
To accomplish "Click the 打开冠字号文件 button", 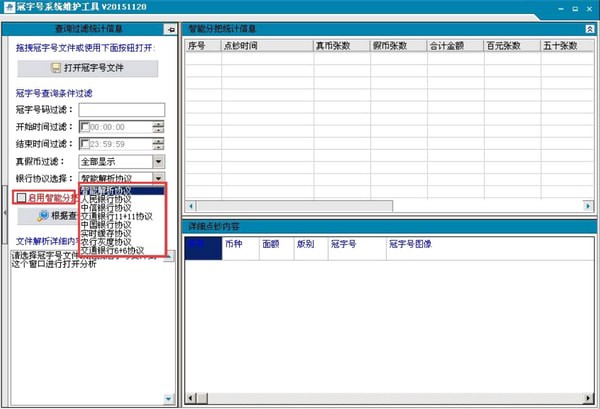I will [x=88, y=69].
